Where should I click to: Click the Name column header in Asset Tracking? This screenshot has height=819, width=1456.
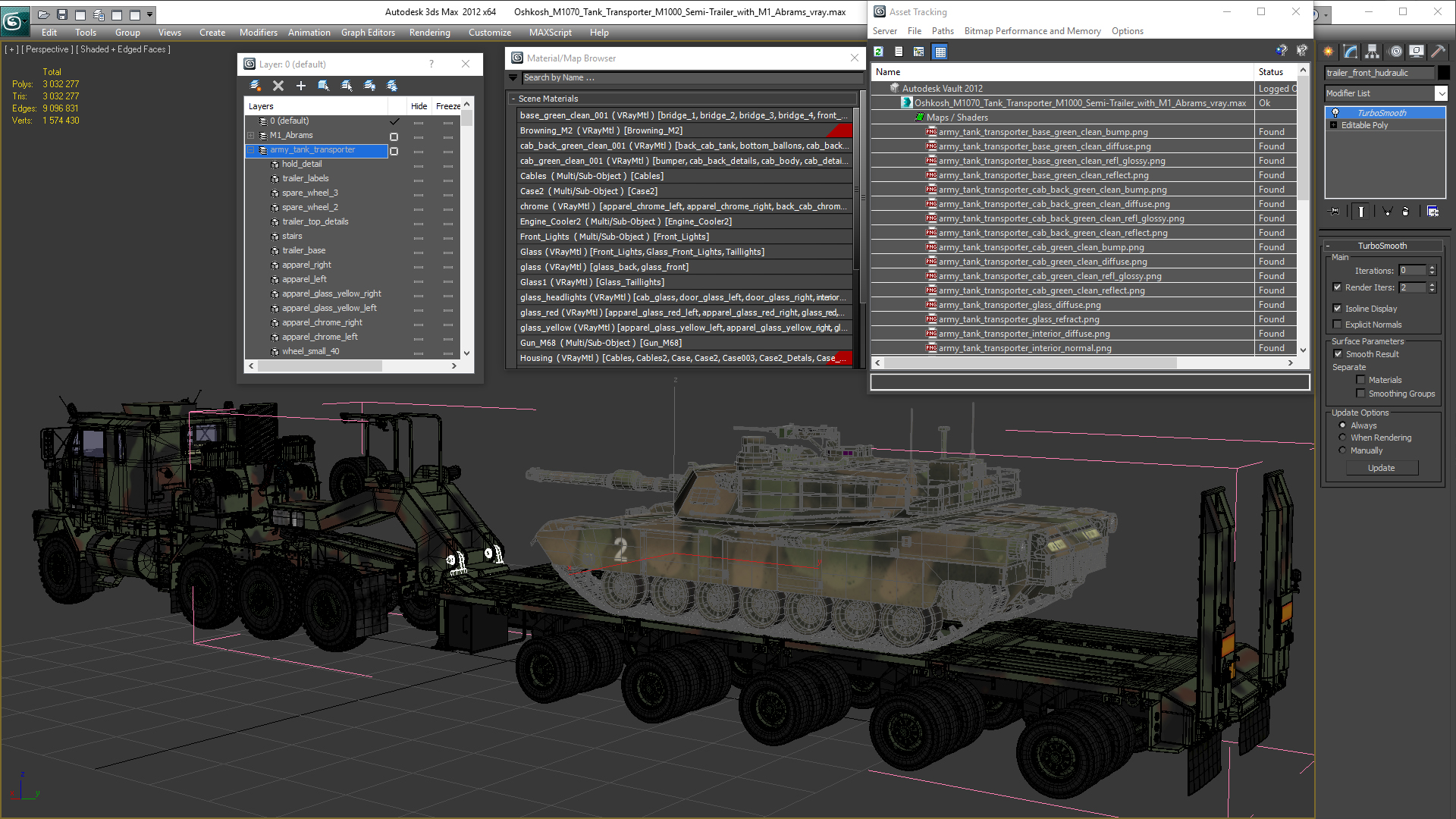pyautogui.click(x=1062, y=72)
